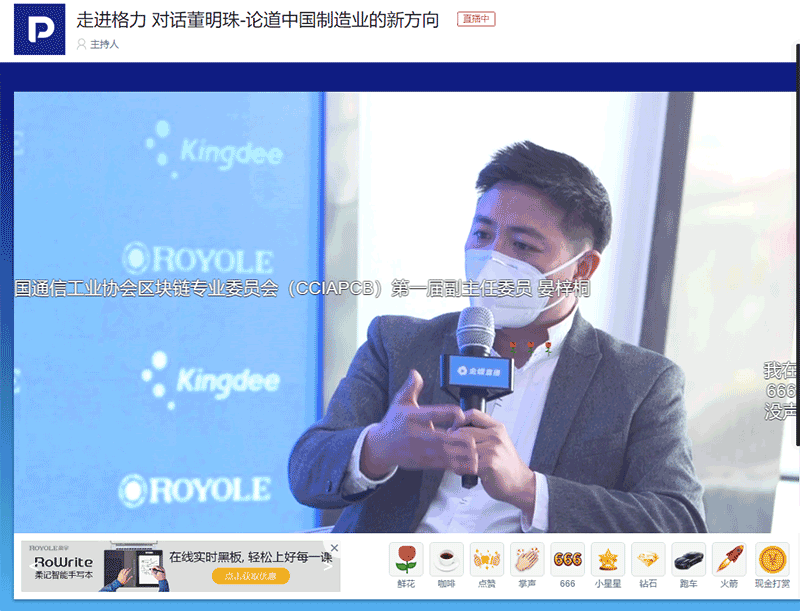The width and height of the screenshot is (800, 611).
Task: Click the 主持人 host label
Action: tap(98, 44)
